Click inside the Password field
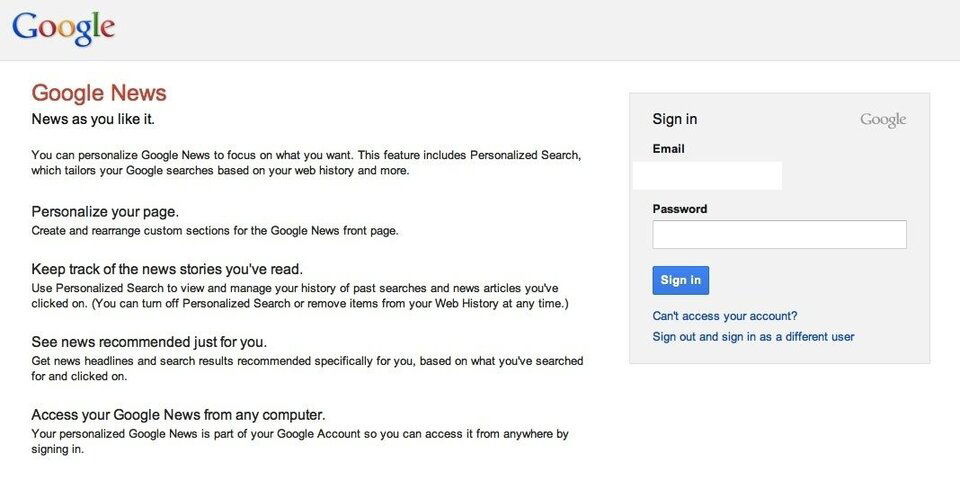The image size is (960, 480). tap(779, 234)
